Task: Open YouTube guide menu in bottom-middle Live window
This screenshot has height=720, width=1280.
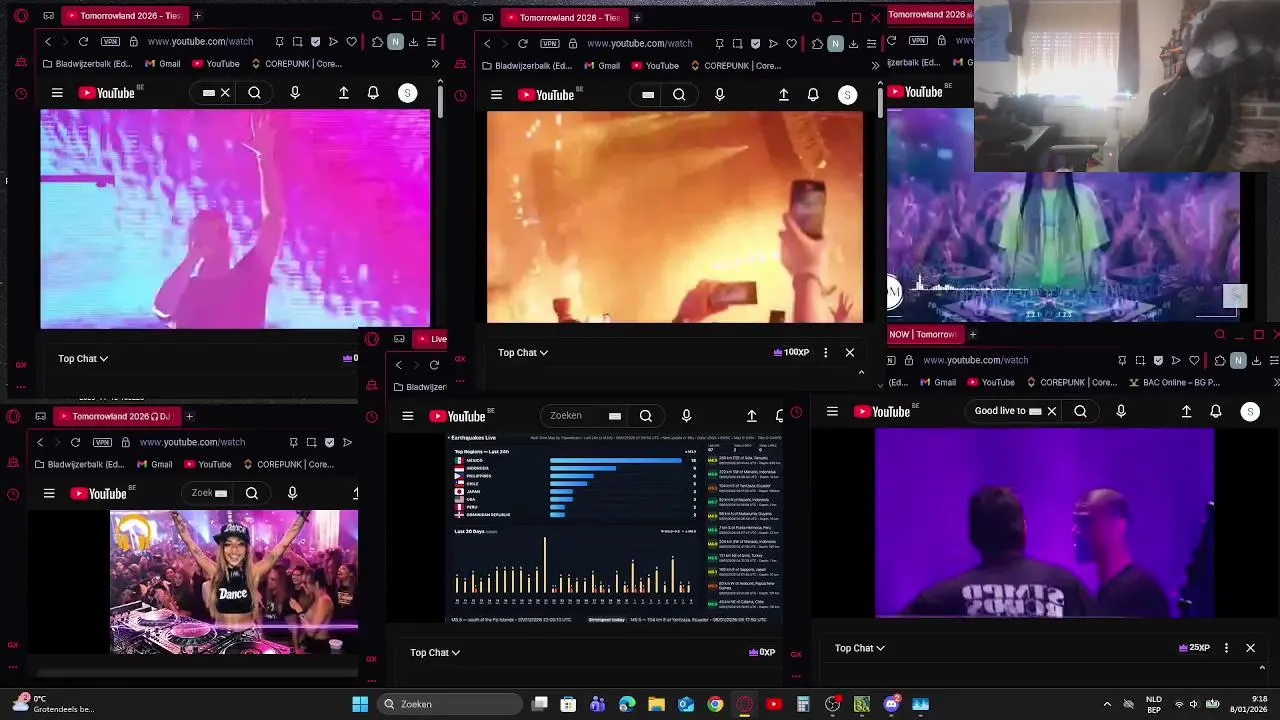Action: click(x=408, y=416)
